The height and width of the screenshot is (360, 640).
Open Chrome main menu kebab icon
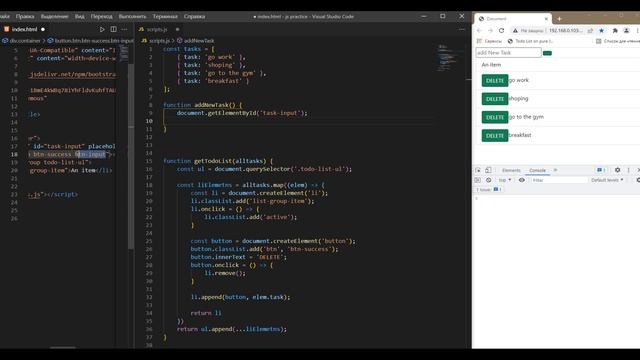click(x=638, y=31)
